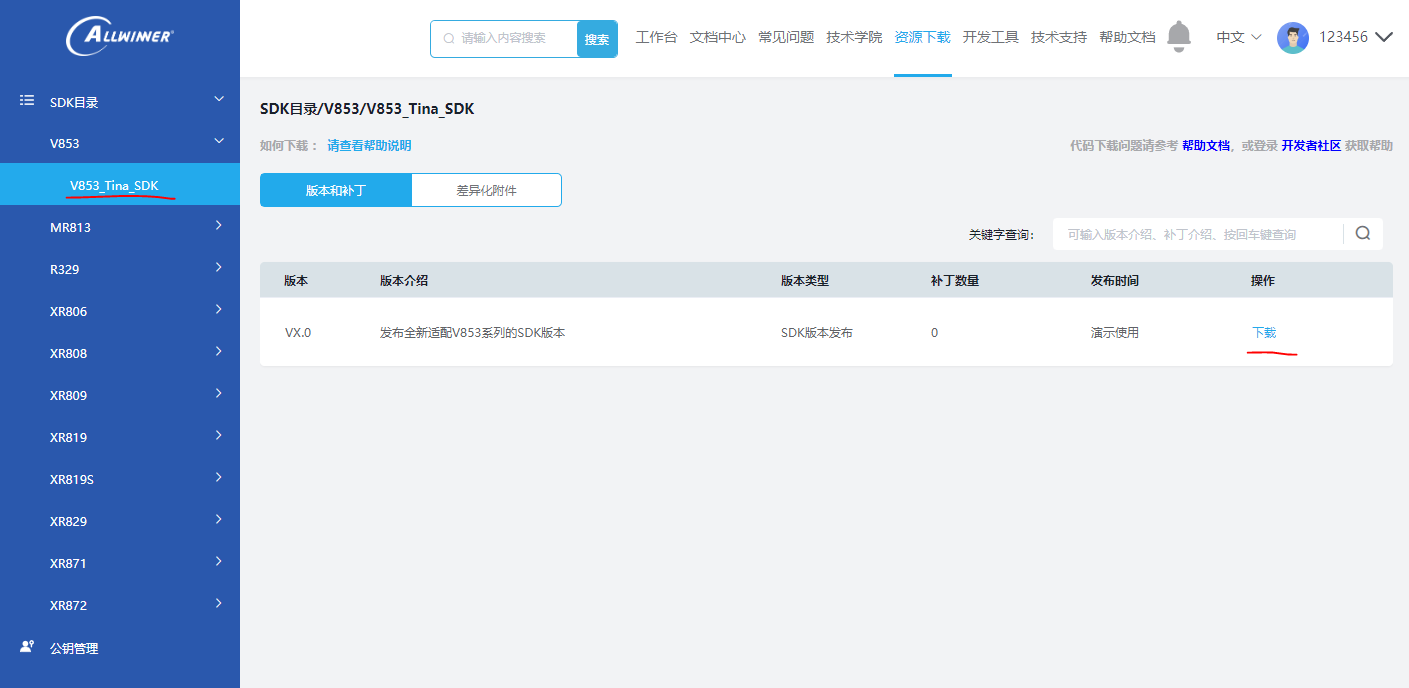The height and width of the screenshot is (688, 1409).
Task: Switch to the 差异化附件 tab
Action: click(486, 190)
